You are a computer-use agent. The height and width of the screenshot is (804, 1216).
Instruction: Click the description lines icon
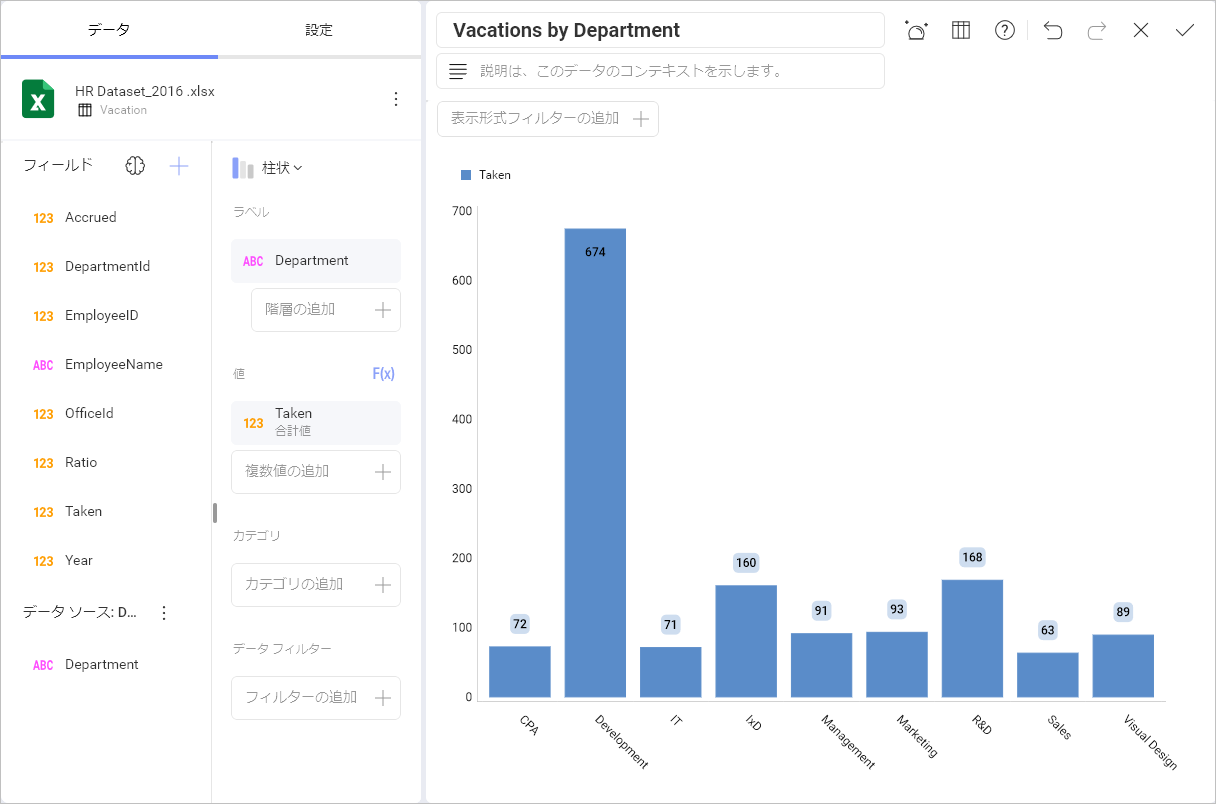coord(458,71)
